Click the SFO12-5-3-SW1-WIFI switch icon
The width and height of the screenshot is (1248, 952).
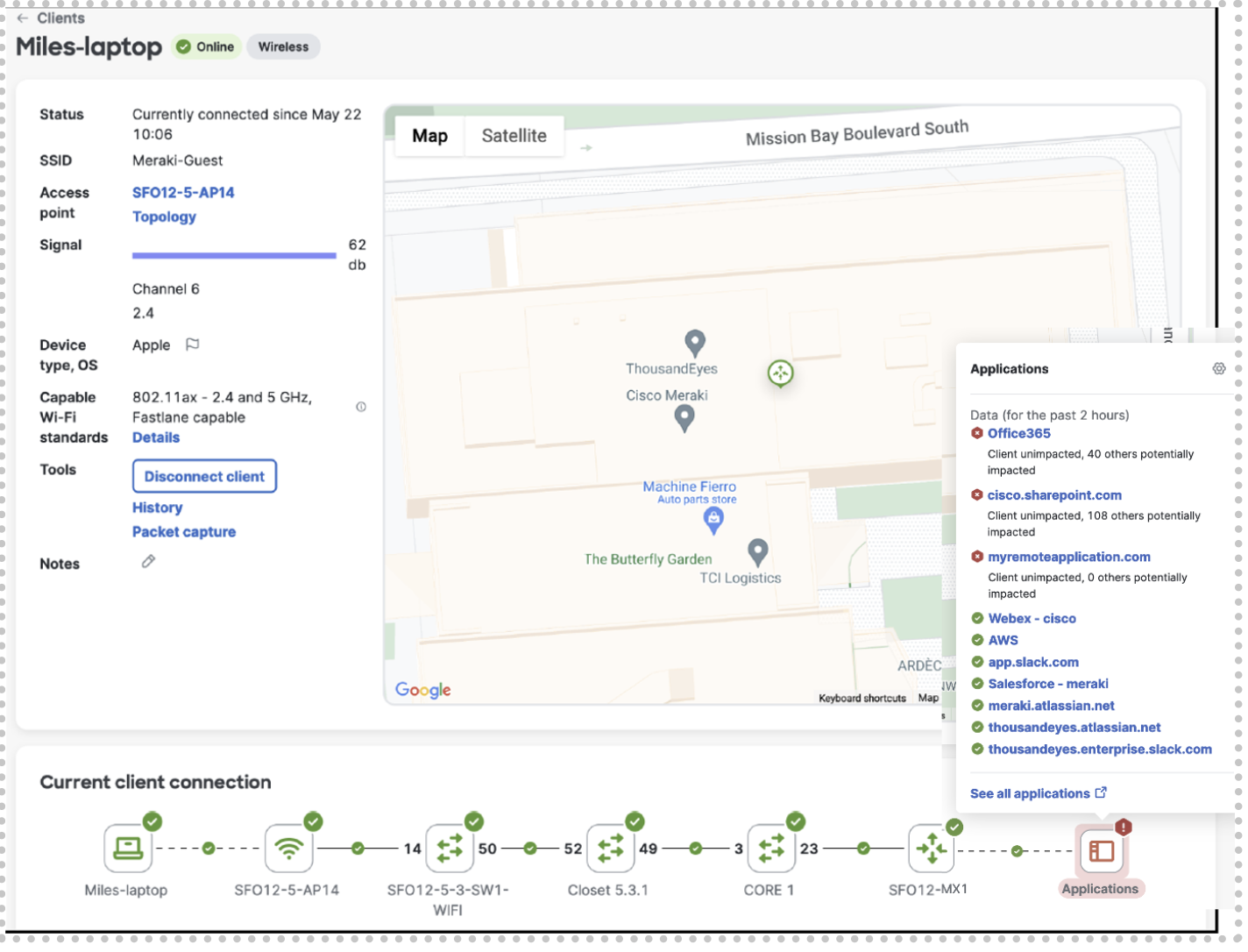tap(450, 848)
